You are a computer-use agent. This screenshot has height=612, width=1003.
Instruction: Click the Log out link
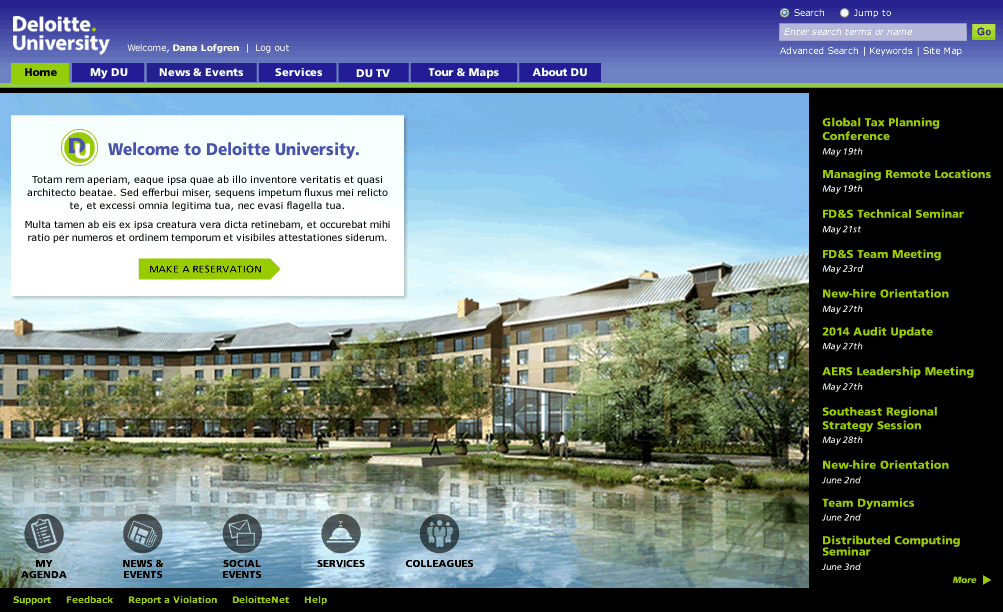272,48
